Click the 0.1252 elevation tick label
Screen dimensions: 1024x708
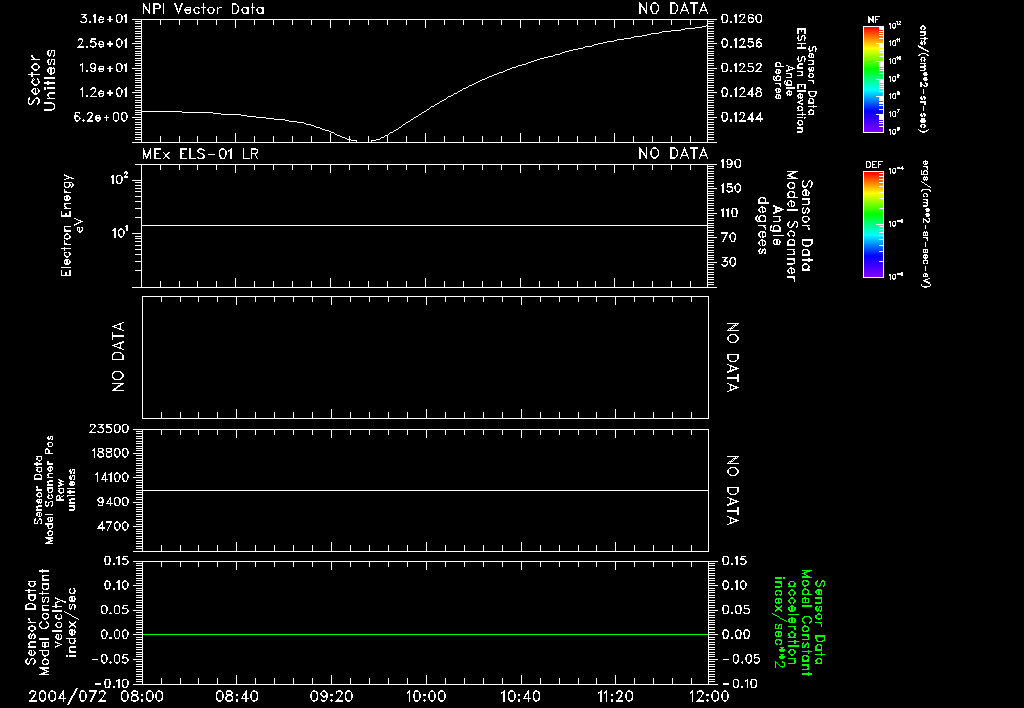click(742, 68)
